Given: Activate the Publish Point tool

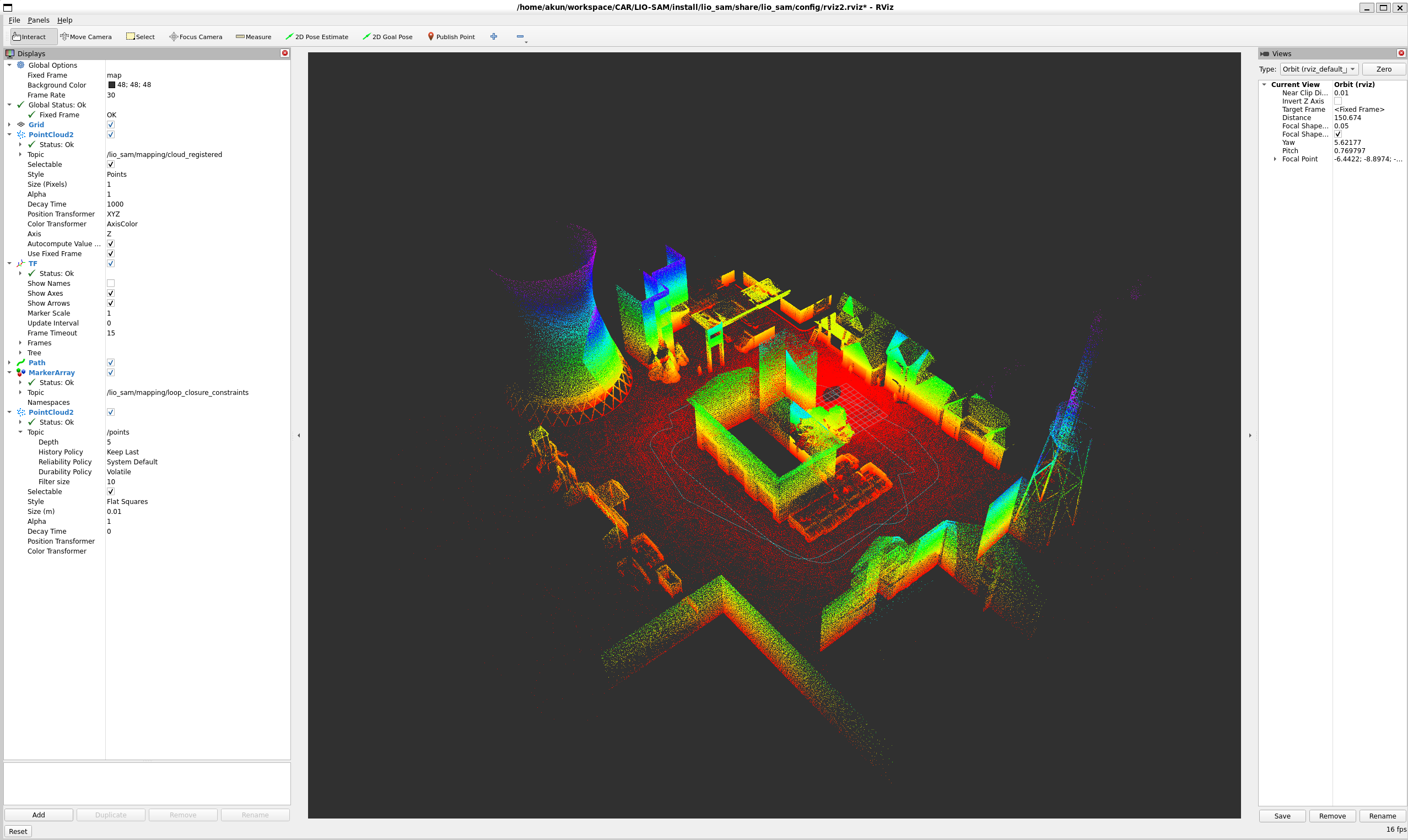Looking at the screenshot, I should 451,37.
